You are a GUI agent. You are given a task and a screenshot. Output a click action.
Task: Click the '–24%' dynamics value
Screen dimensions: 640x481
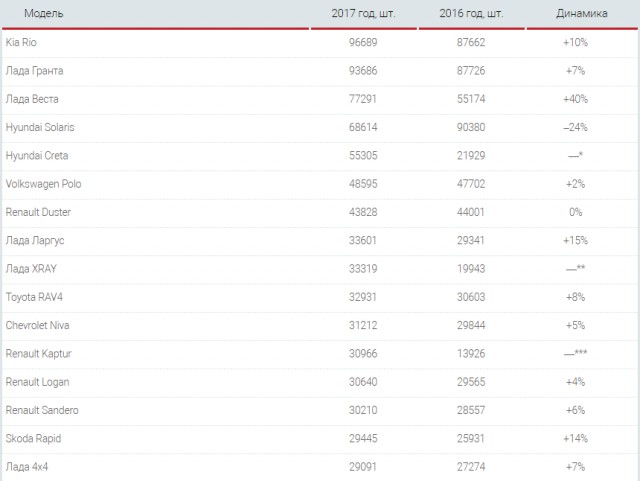tap(576, 127)
